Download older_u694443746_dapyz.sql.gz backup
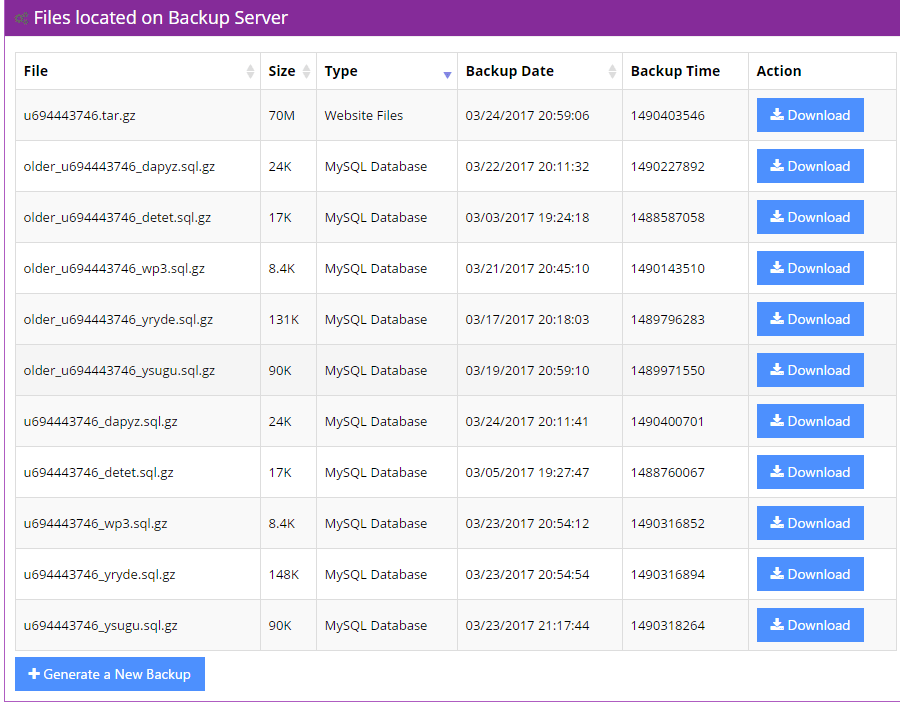This screenshot has width=900, height=705. click(x=810, y=166)
